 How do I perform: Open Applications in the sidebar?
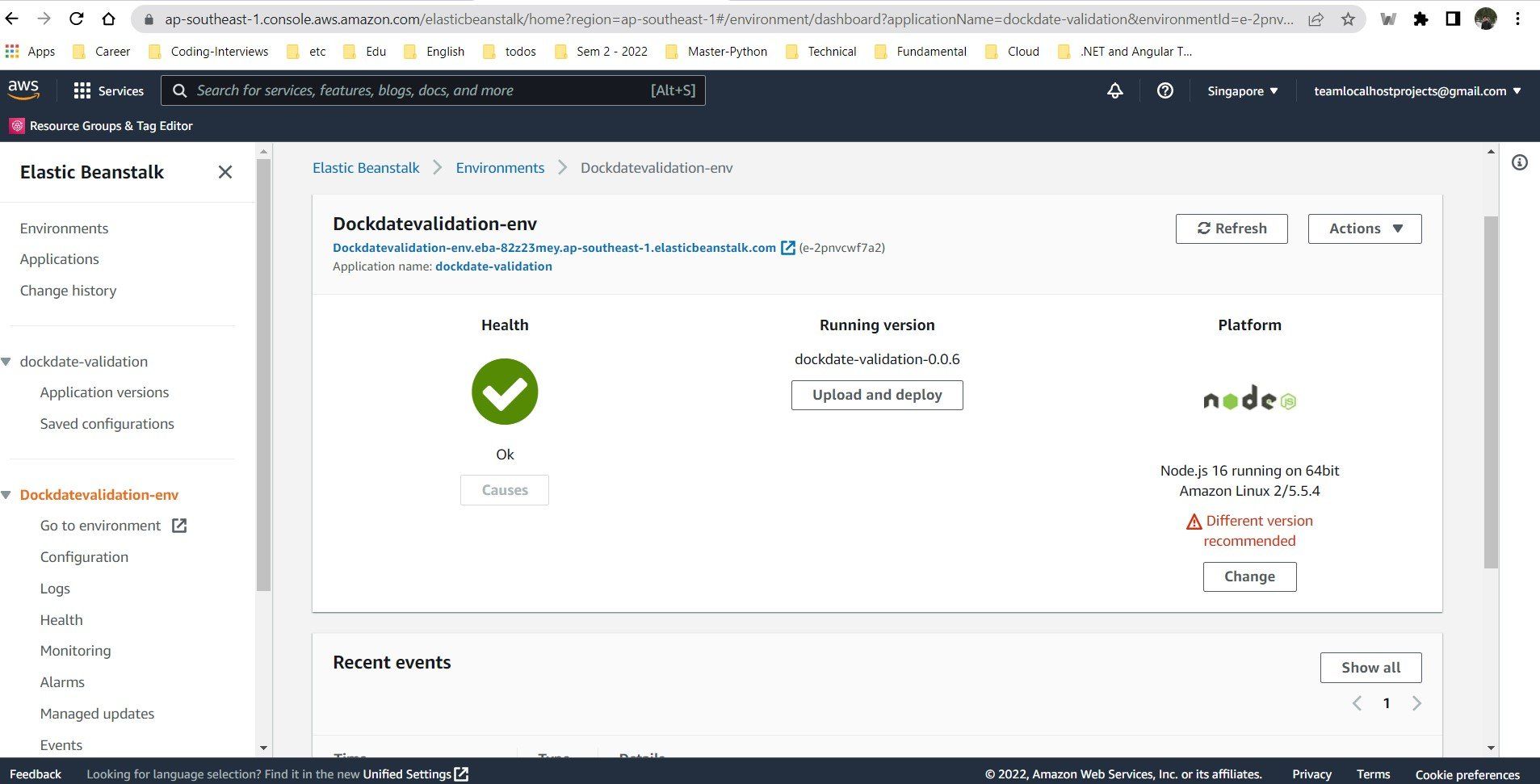(60, 259)
